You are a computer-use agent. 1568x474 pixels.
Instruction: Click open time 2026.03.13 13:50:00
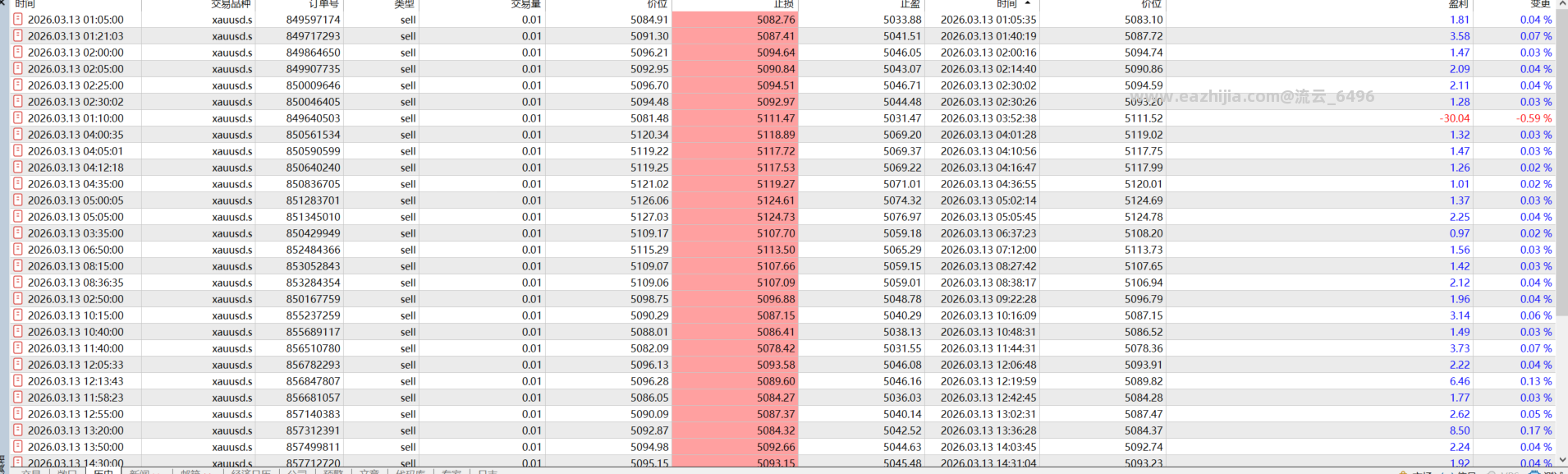76,447
